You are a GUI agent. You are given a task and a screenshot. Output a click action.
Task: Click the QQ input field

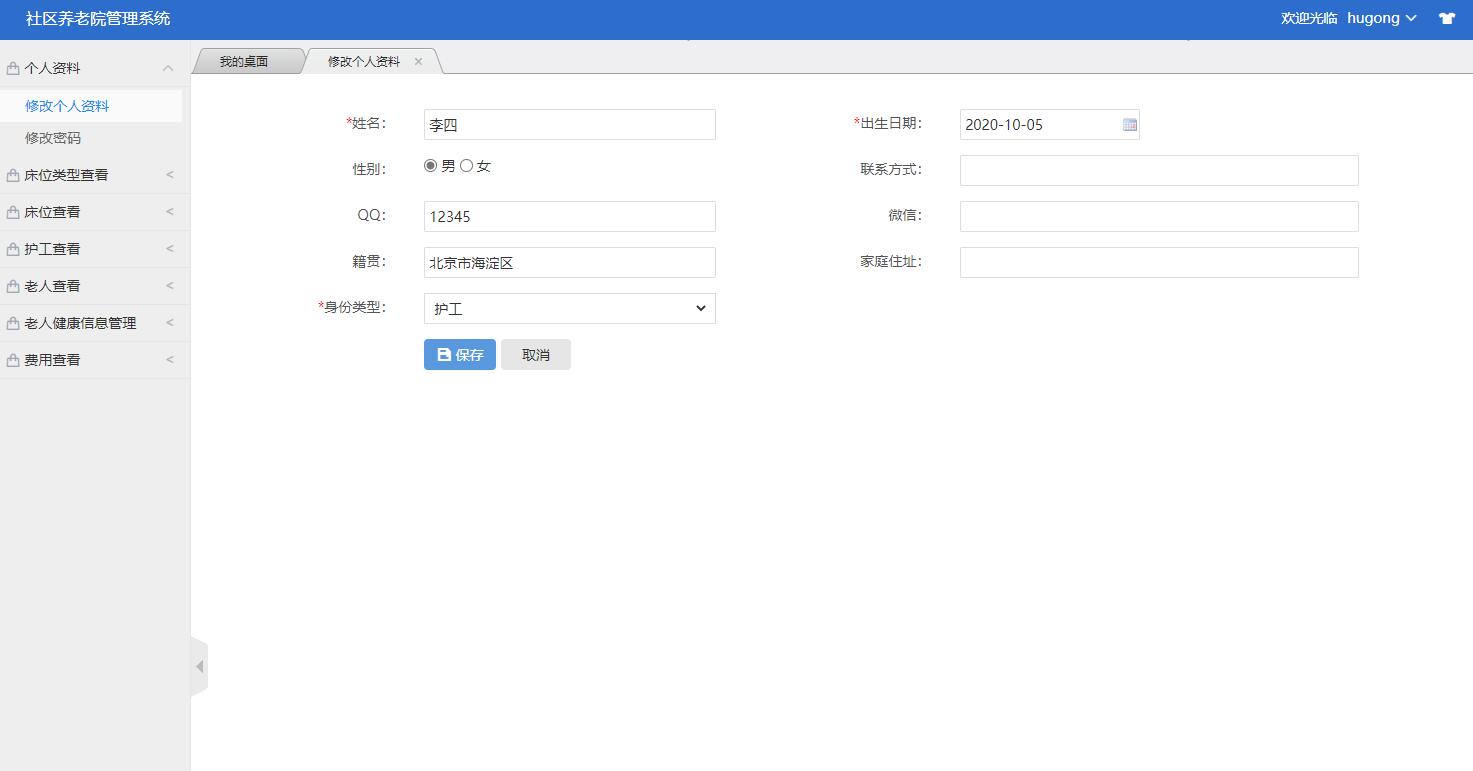pyautogui.click(x=570, y=216)
